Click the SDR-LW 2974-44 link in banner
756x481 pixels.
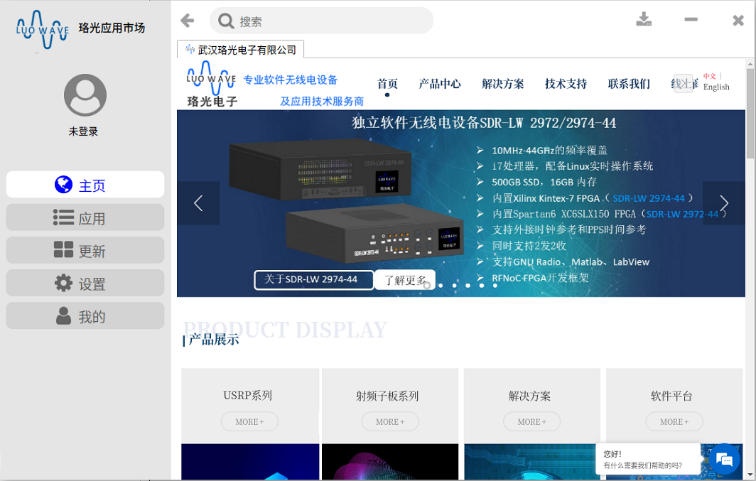648,198
